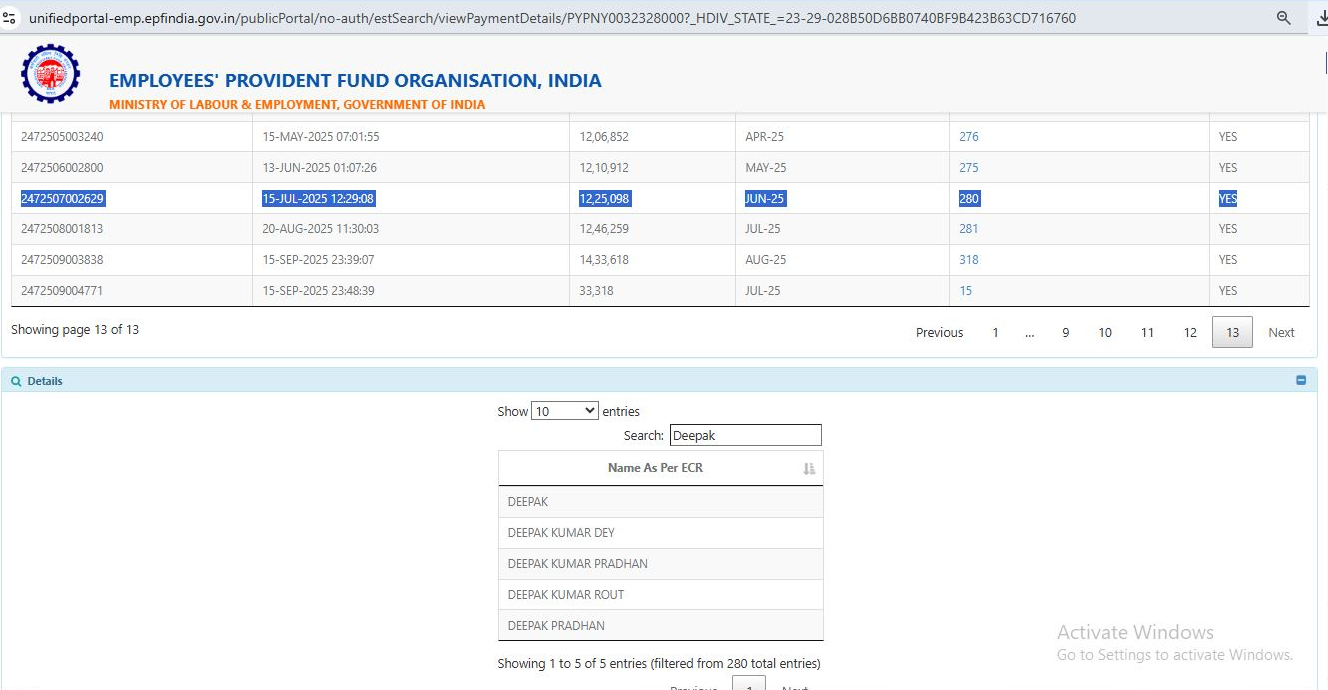Open the 15 link in last row
1328x690 pixels.
tap(965, 291)
